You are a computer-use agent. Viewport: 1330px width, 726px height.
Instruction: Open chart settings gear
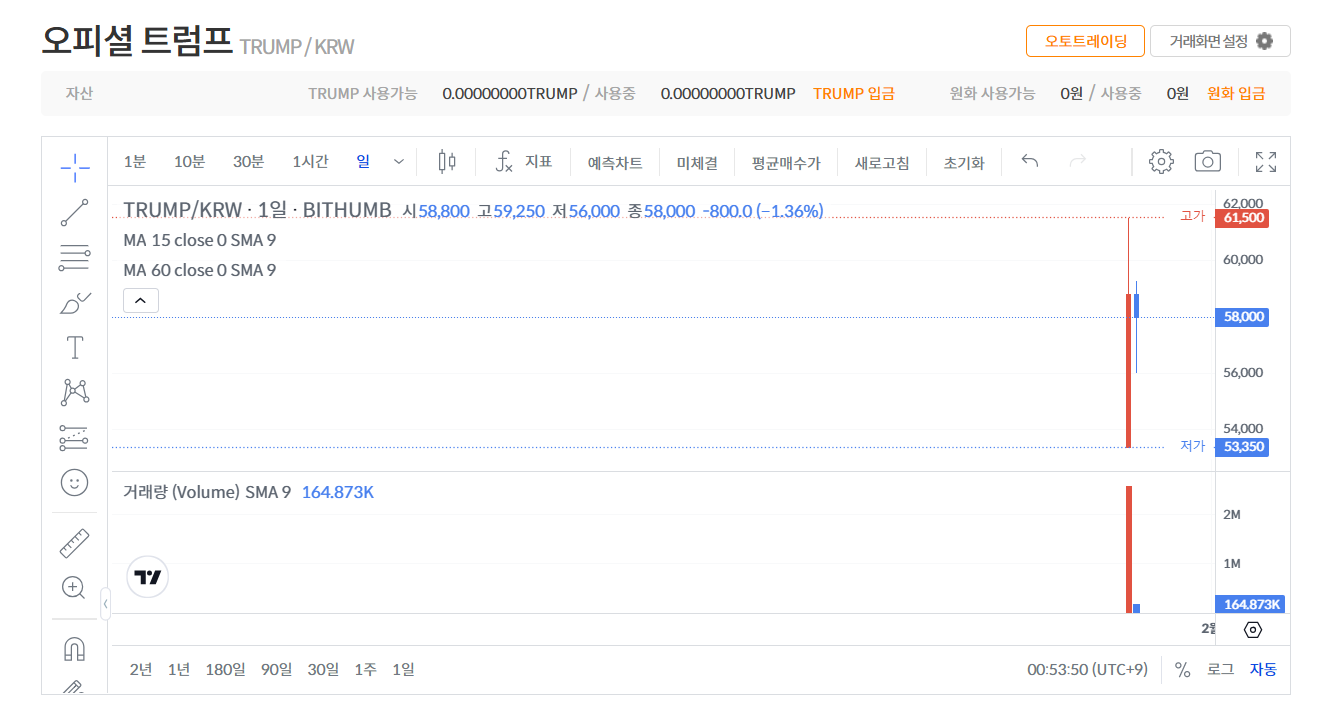click(1161, 161)
